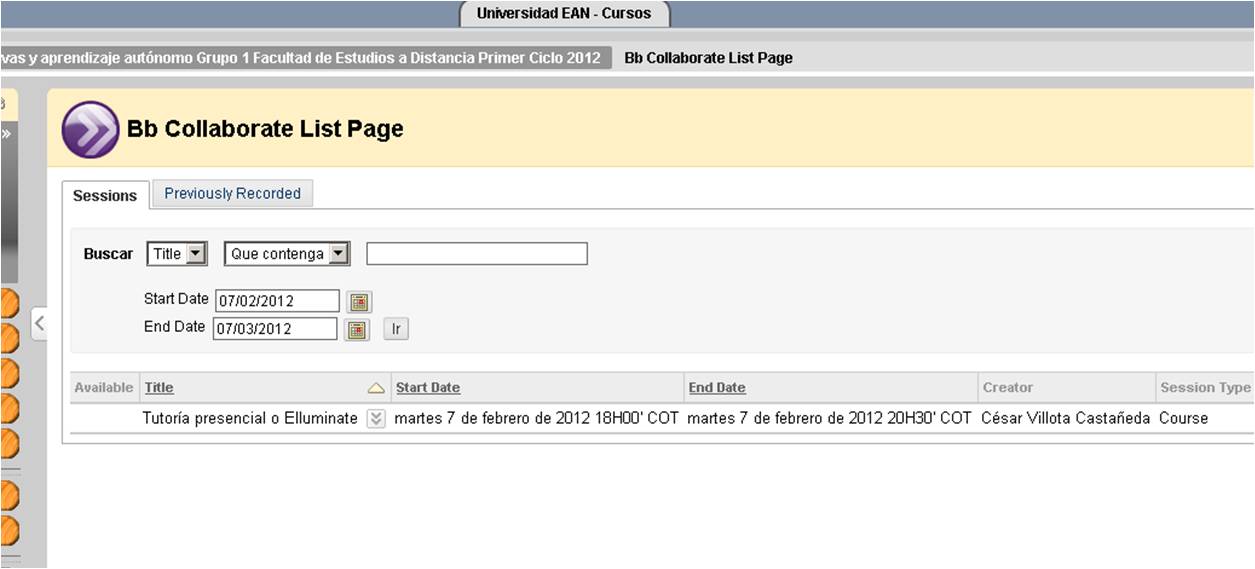Image resolution: width=1255 pixels, height=569 pixels.
Task: Open the Title search field dropdown
Action: click(177, 254)
